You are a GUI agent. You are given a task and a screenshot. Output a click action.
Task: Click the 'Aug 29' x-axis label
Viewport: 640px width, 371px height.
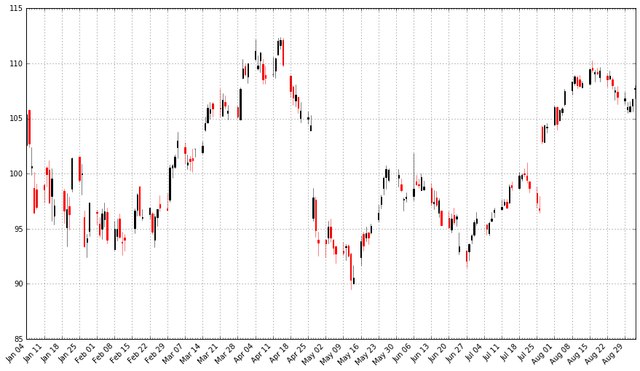click(612, 354)
